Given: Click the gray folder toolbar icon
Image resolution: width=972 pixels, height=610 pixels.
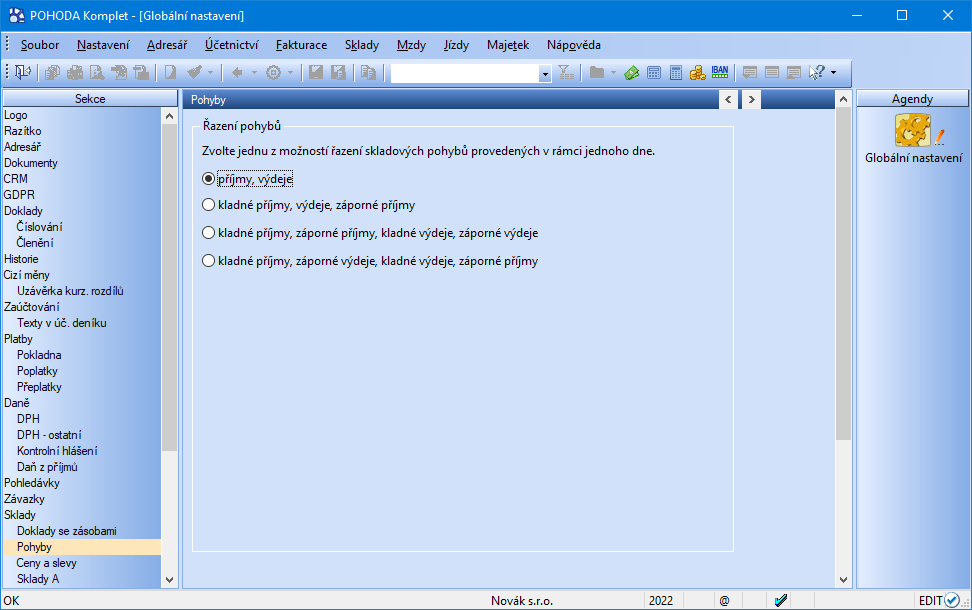Looking at the screenshot, I should [596, 73].
